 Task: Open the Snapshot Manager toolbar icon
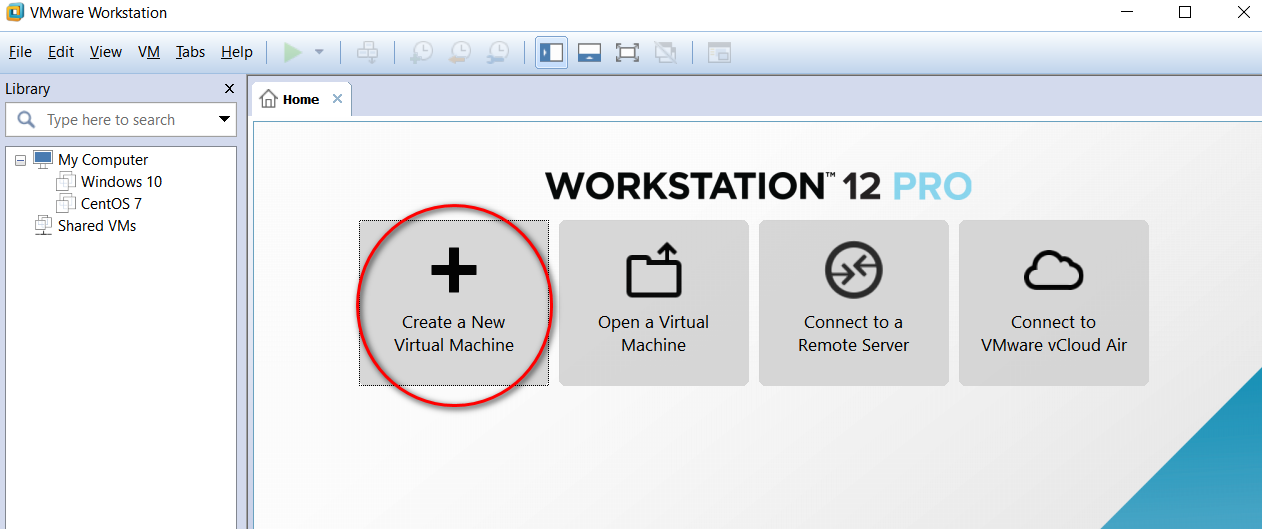(x=497, y=52)
